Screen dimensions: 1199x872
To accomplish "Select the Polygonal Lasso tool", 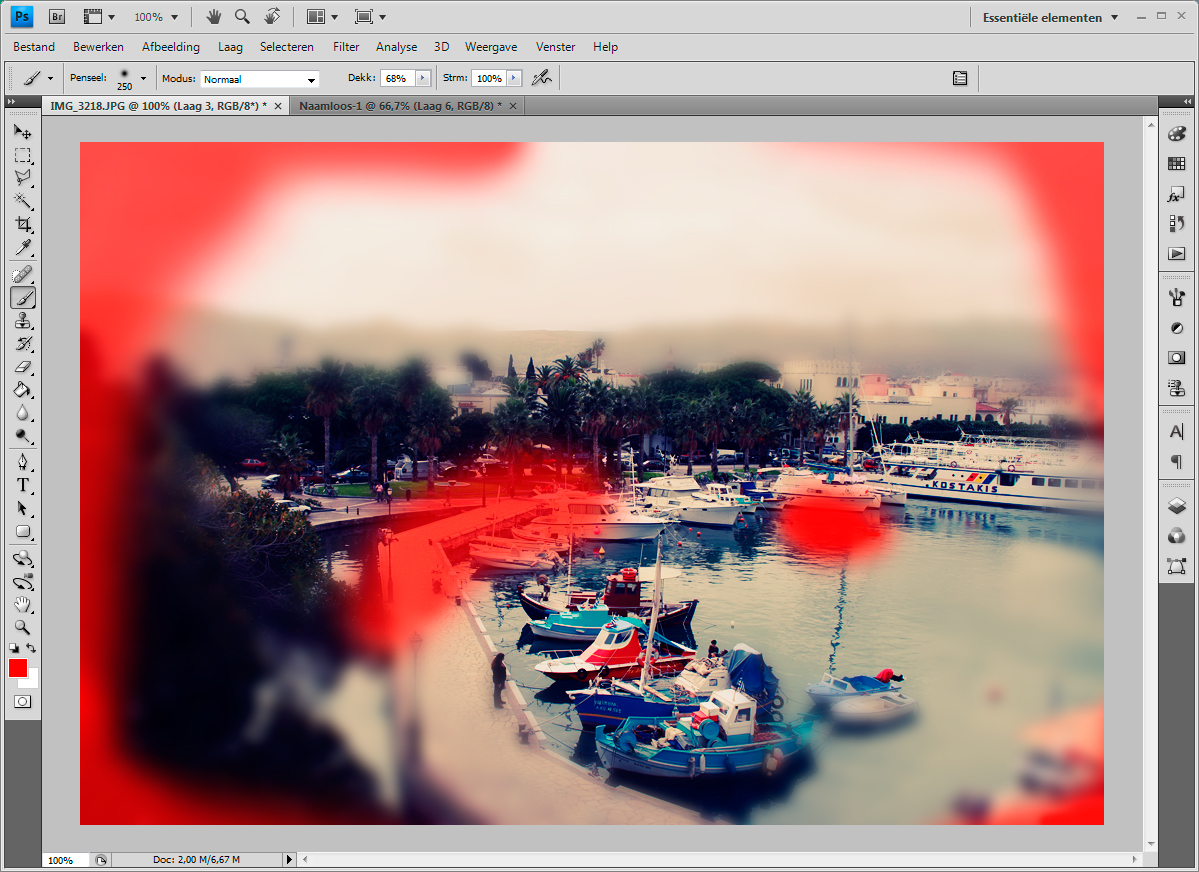I will tap(23, 177).
